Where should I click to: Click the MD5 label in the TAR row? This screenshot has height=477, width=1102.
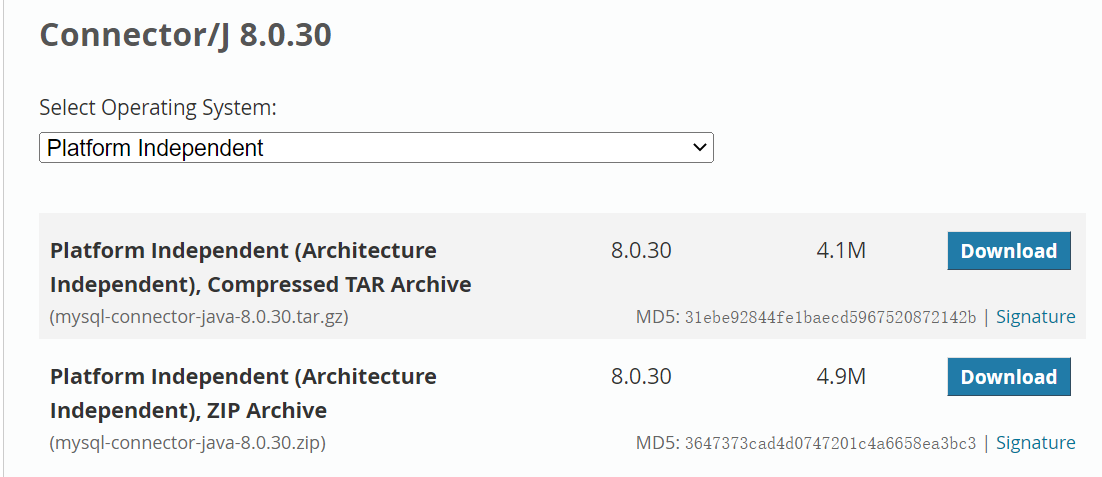pos(657,318)
